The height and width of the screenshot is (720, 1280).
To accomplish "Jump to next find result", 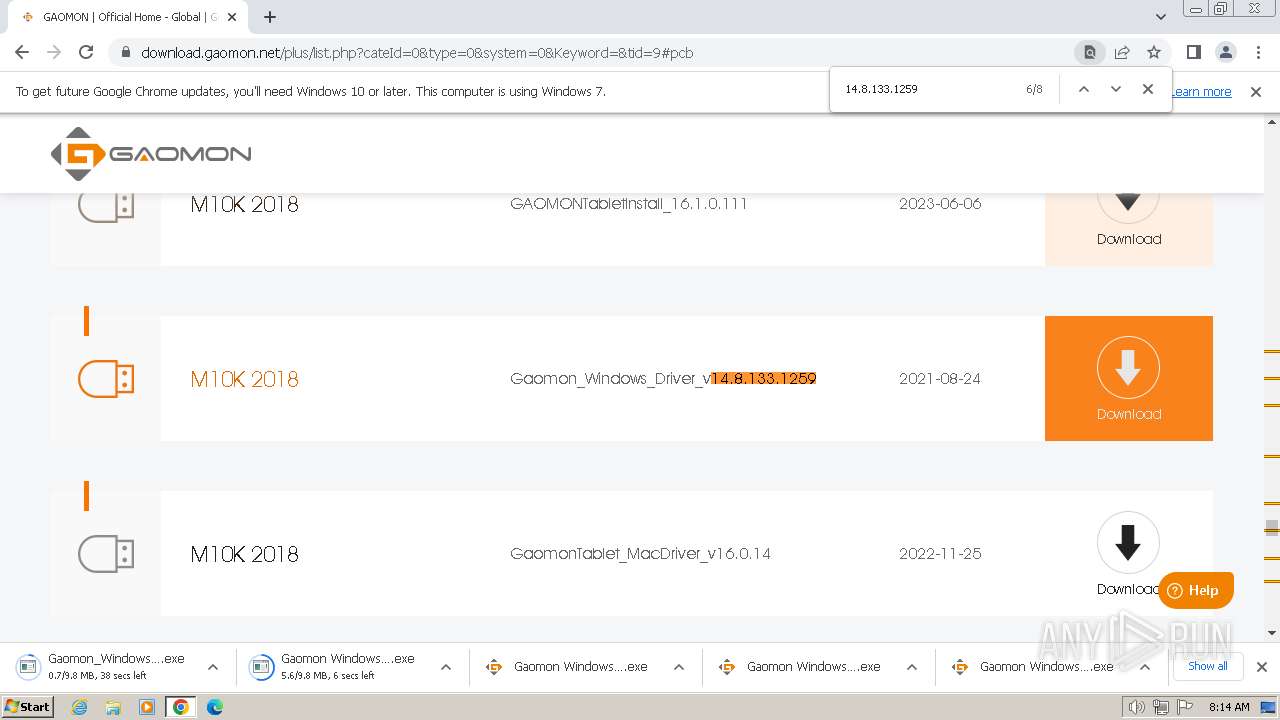I will click(1116, 89).
